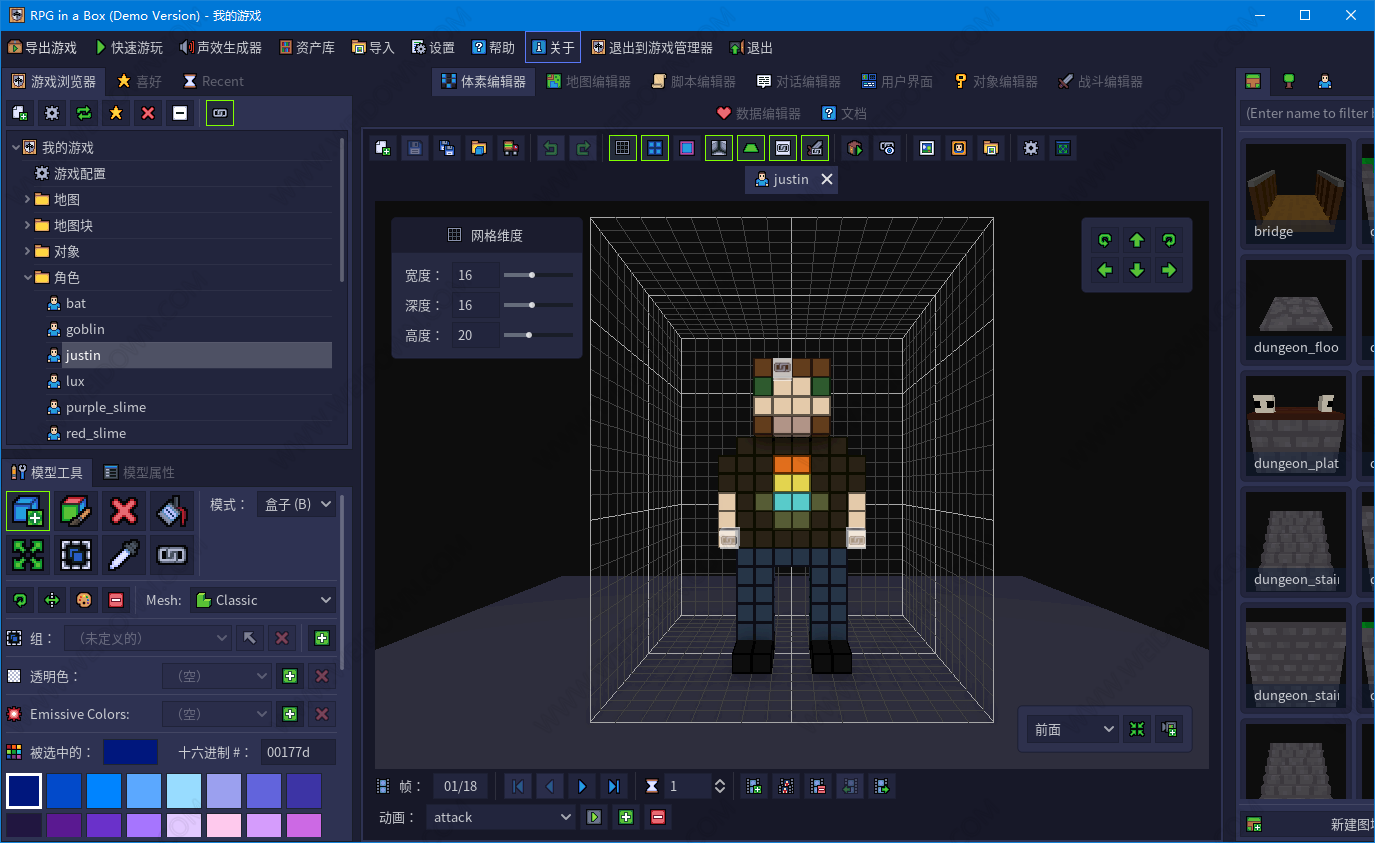The height and width of the screenshot is (843, 1375).
Task: Expand the 地图 folder
Action: click(x=27, y=199)
